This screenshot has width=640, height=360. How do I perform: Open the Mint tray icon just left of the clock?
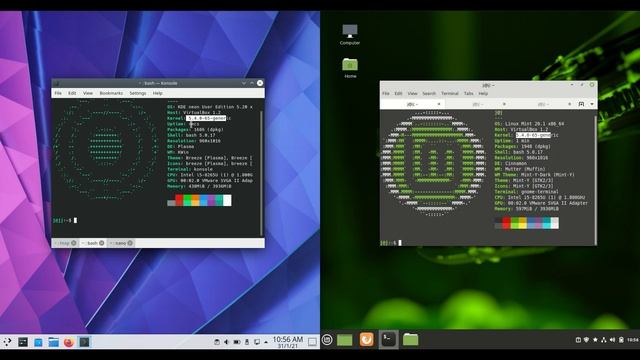(621, 340)
